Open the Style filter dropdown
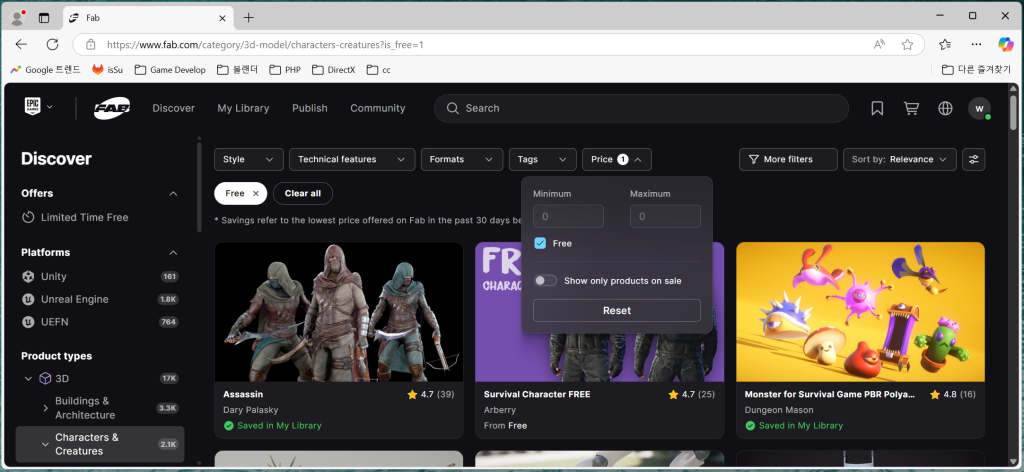The width and height of the screenshot is (1024, 472). click(249, 159)
